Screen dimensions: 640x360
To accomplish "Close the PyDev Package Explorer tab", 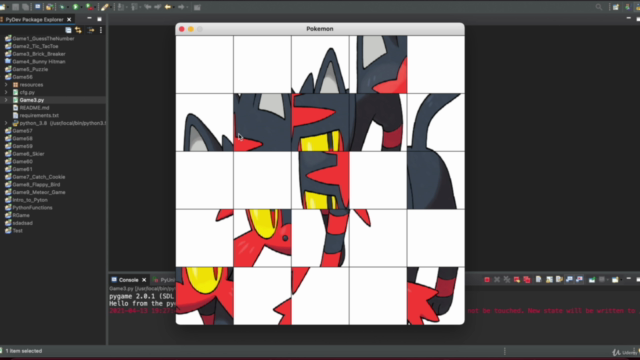I will point(69,19).
